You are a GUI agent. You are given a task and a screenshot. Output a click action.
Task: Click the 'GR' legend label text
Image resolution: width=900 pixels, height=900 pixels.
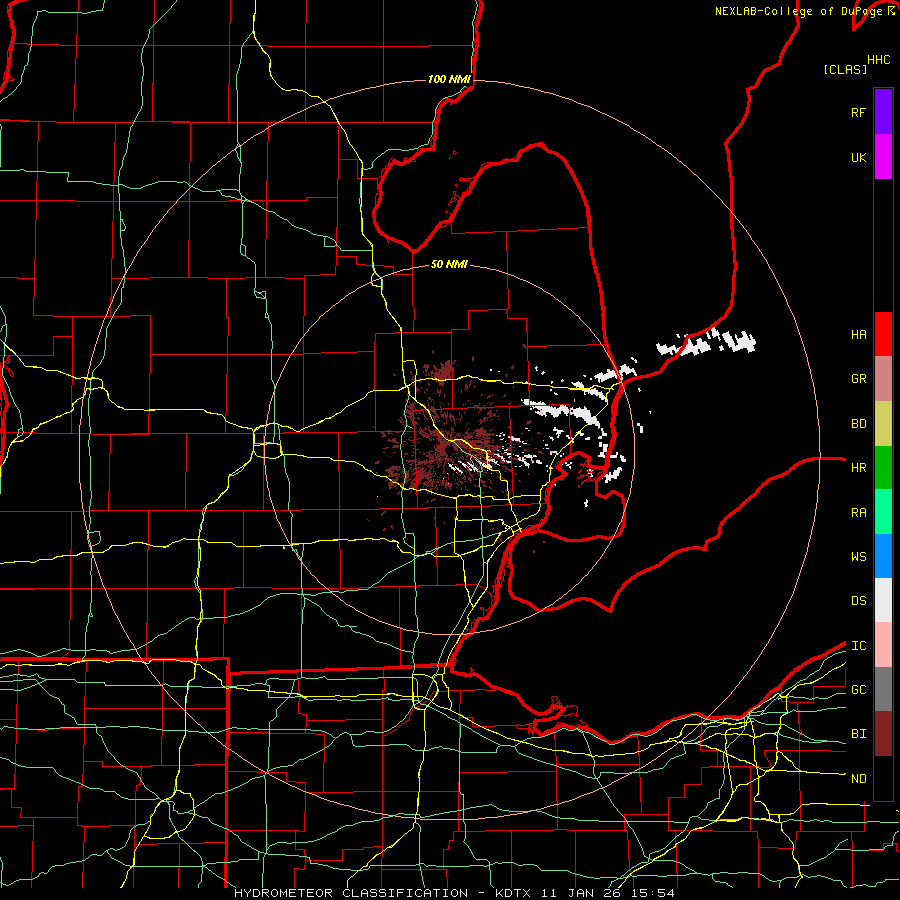858,379
